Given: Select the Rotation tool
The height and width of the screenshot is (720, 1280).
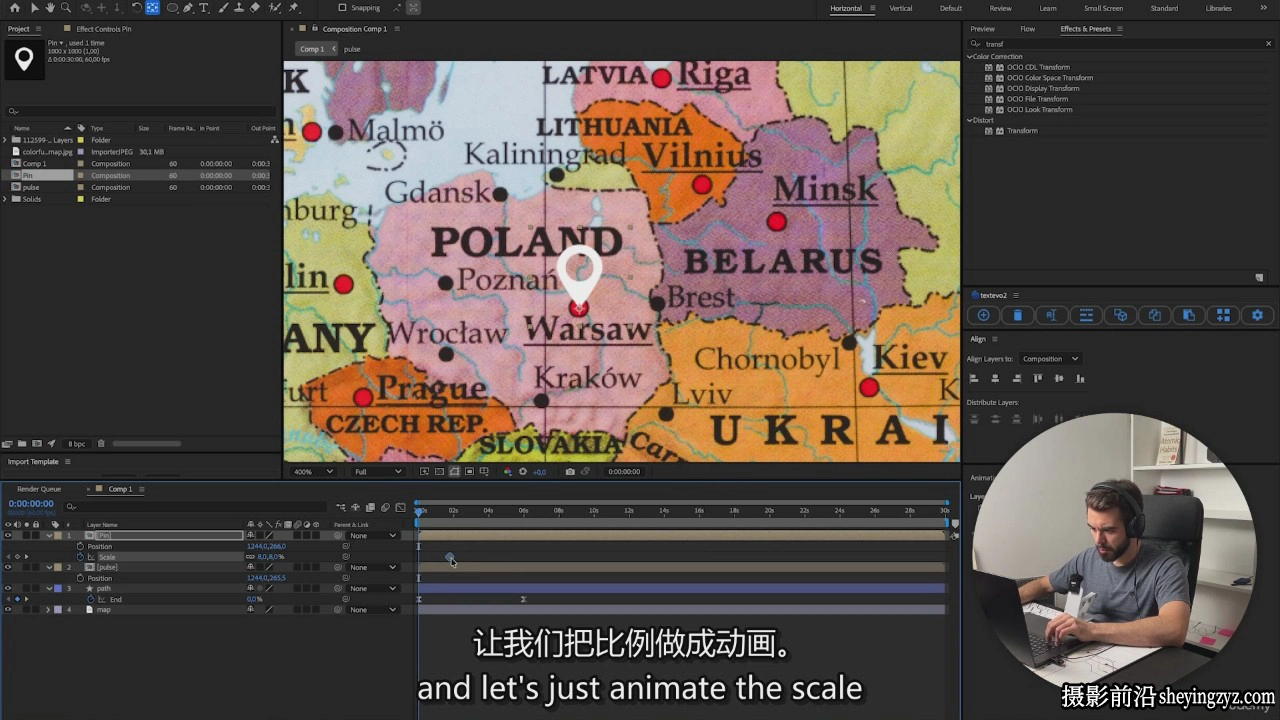Looking at the screenshot, I should pos(137,8).
